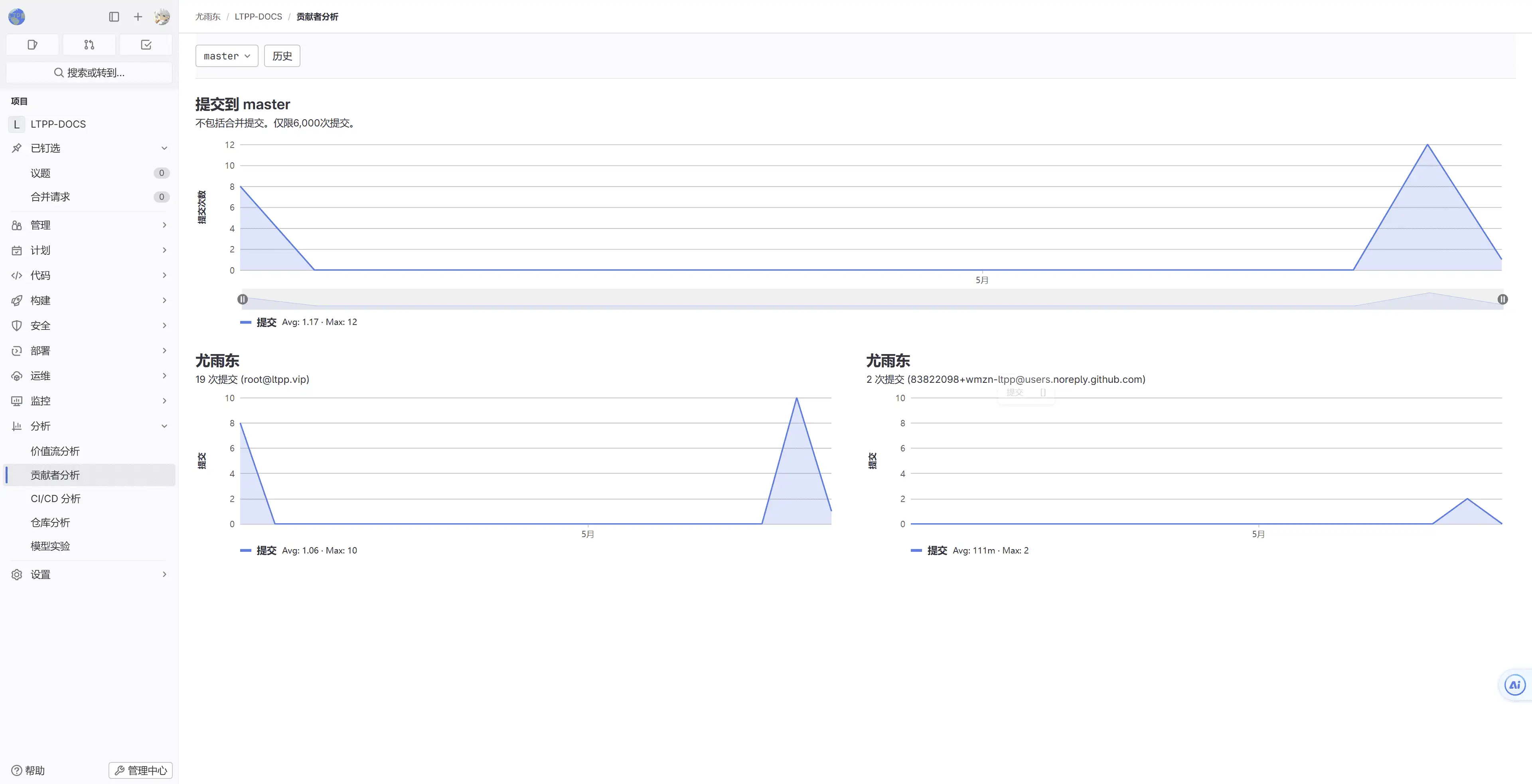The width and height of the screenshot is (1532, 784).
Task: Click the GitLab home logo icon
Action: pos(17,17)
